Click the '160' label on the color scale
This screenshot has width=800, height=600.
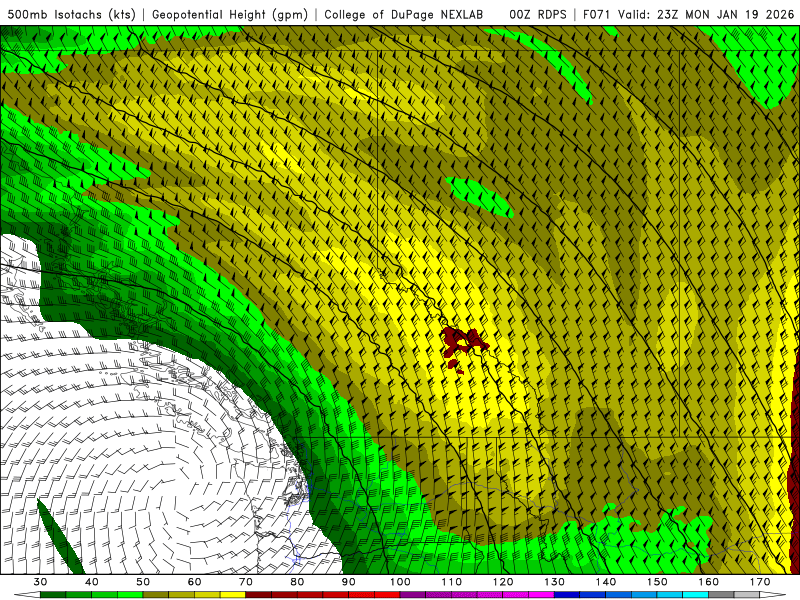click(708, 582)
